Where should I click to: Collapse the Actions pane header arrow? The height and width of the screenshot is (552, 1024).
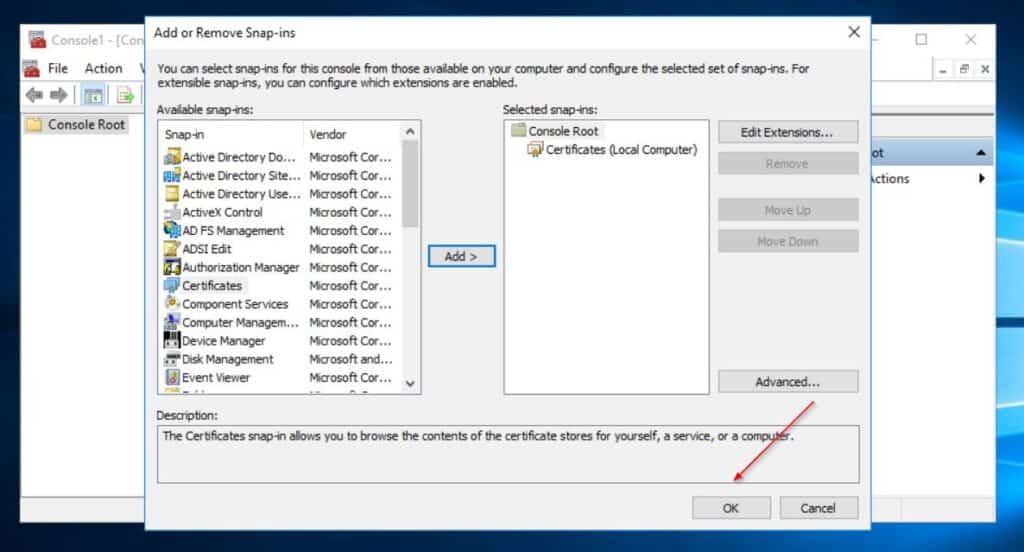coord(981,153)
